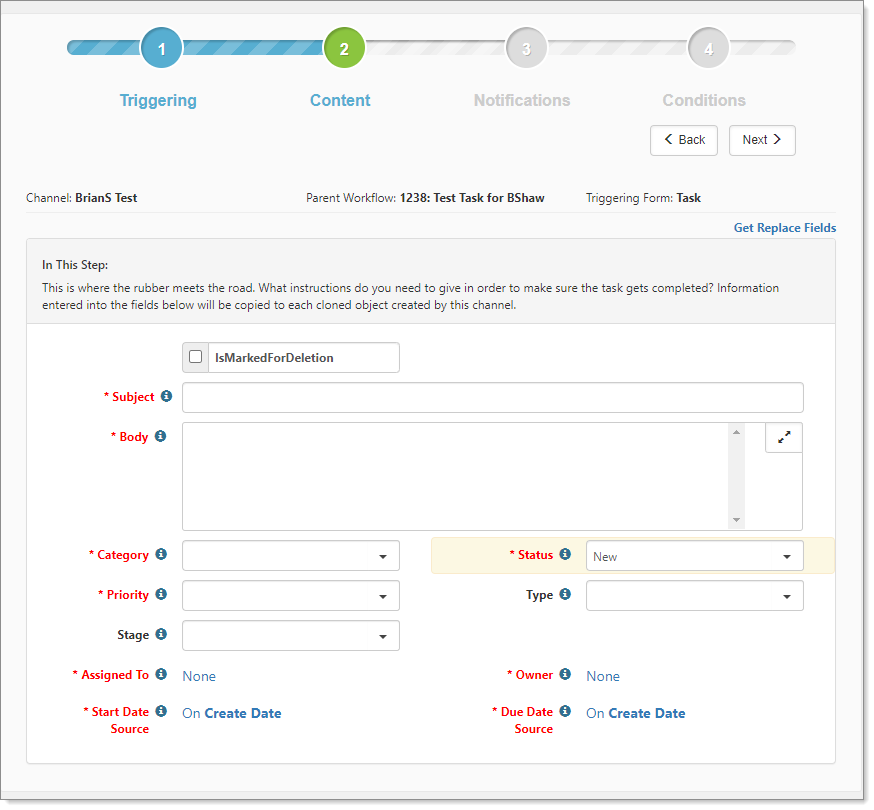Click the Body text area scrollbar
Image resolution: width=874 pixels, height=810 pixels.
737,476
